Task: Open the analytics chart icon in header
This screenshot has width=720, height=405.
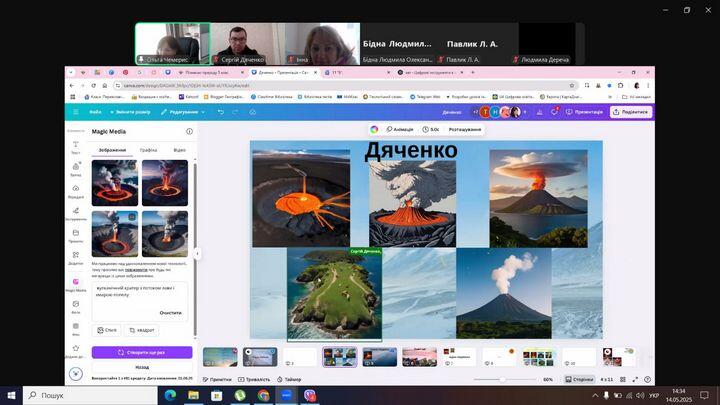Action: (540, 112)
